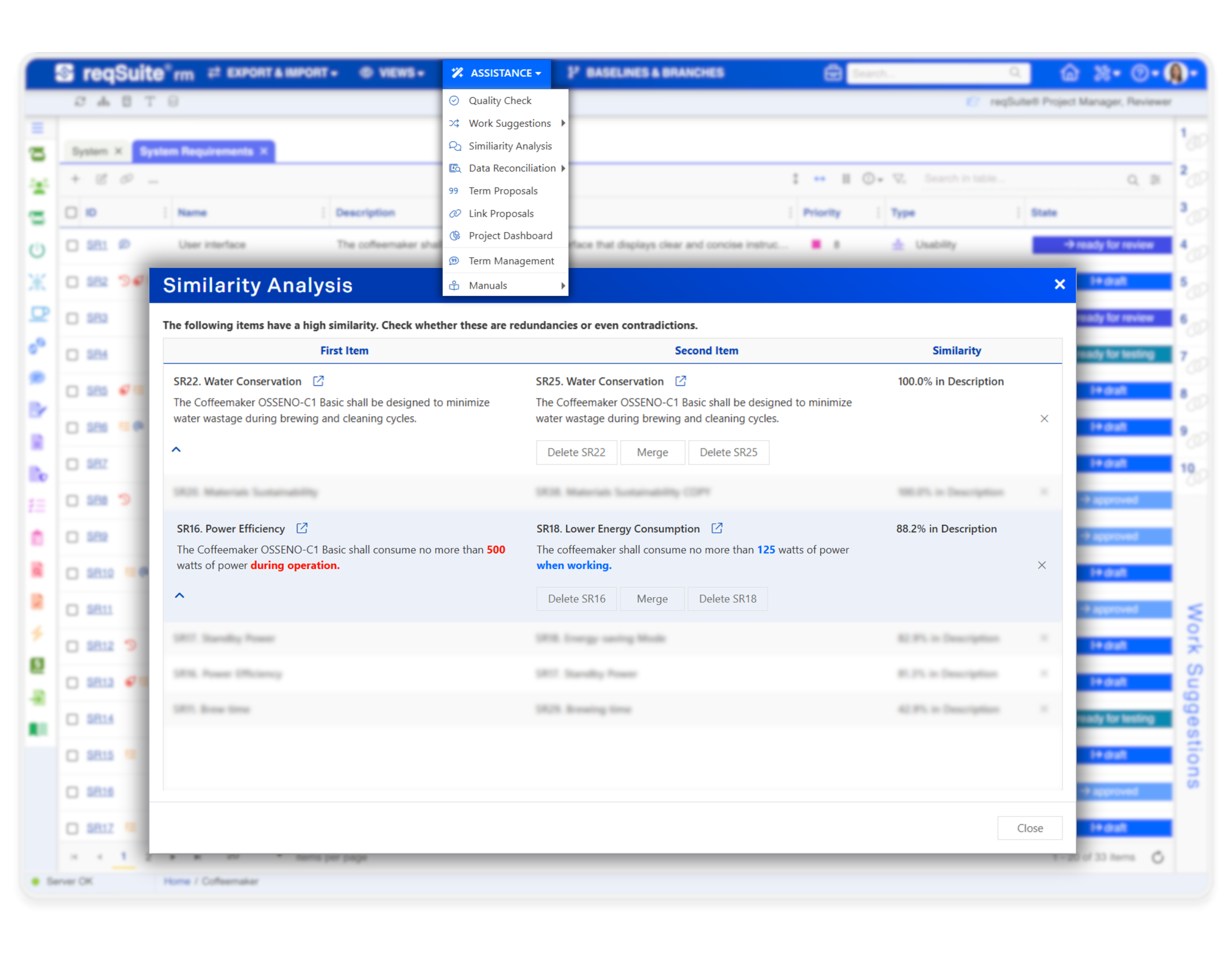The height and width of the screenshot is (953, 1232).
Task: Check the checkbox for row SR1
Action: pyautogui.click(x=72, y=245)
